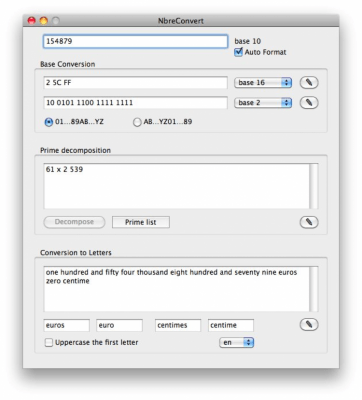The image size is (362, 400).
Task: Toggle the Auto Format checkbox
Action: click(x=238, y=52)
